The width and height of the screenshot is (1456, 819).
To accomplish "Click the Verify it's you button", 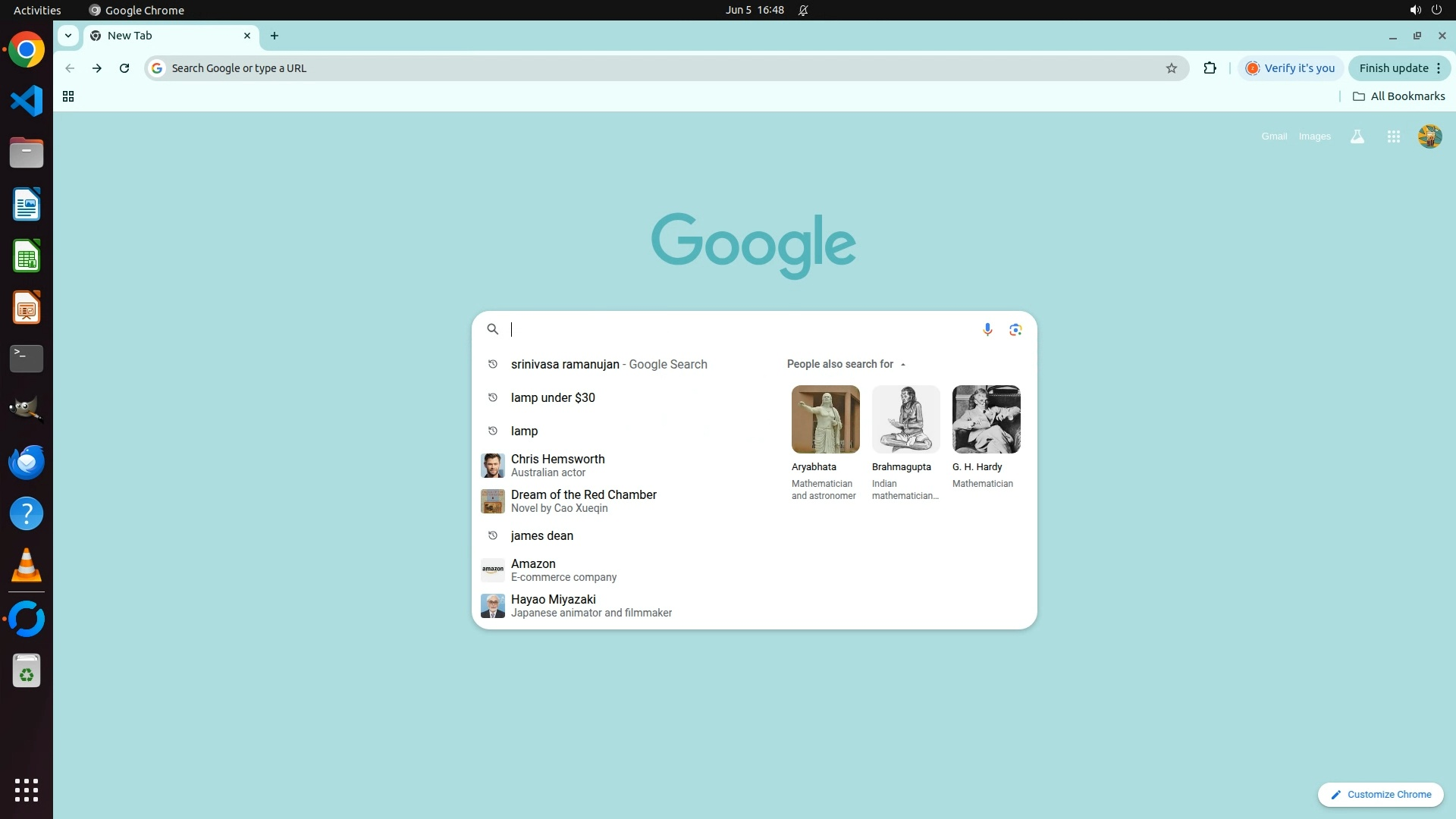I will (x=1291, y=68).
